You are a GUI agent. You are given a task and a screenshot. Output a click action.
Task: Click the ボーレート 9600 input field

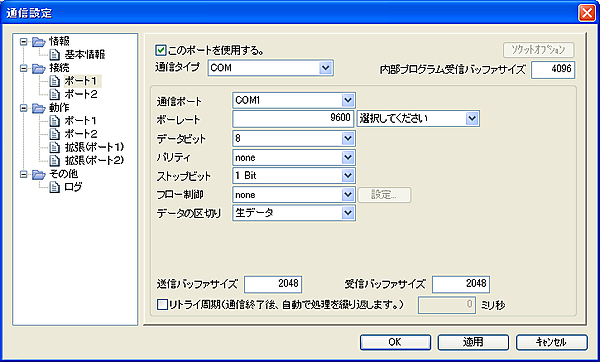[x=293, y=119]
